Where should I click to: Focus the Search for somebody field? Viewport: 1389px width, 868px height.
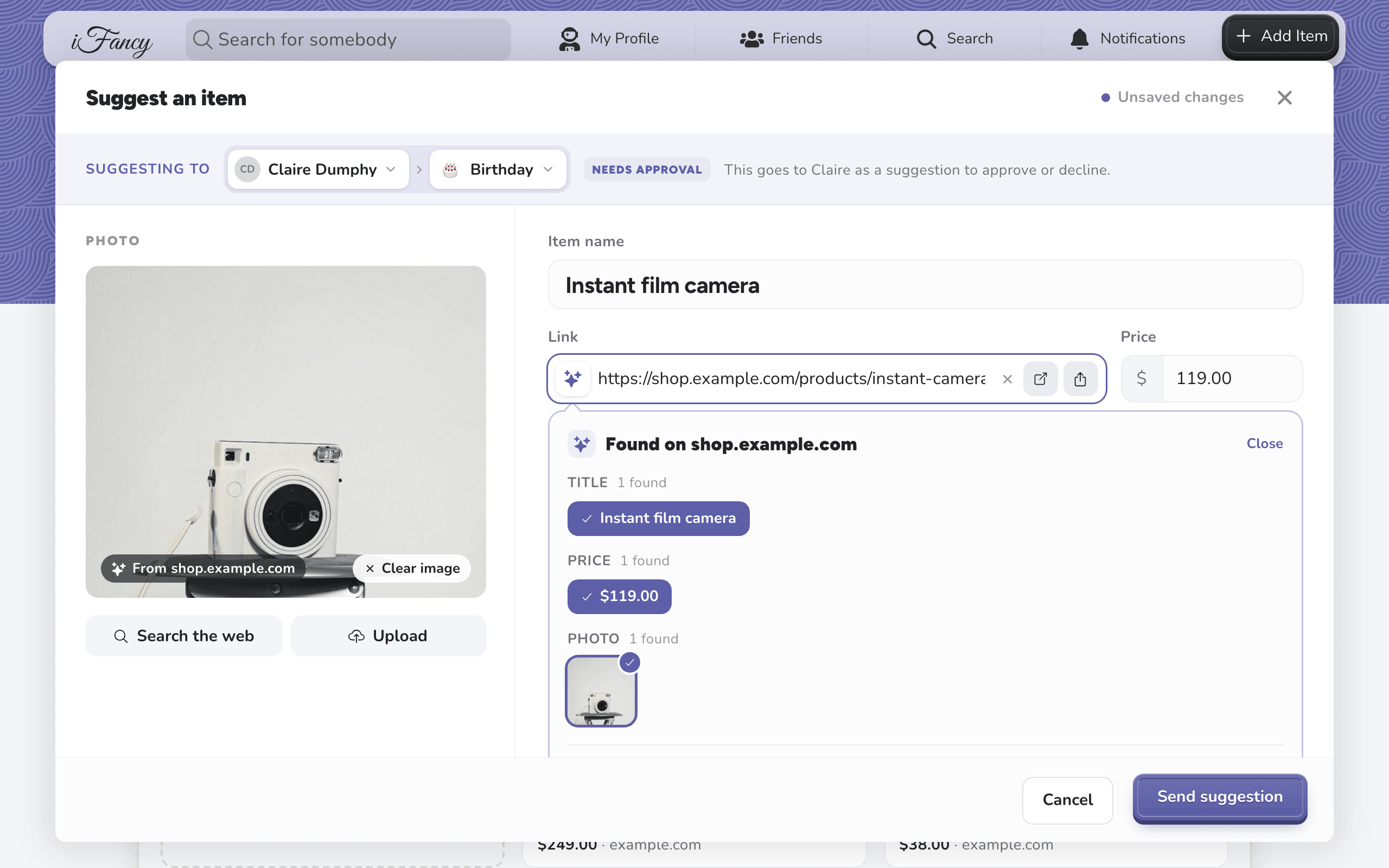[x=348, y=40]
